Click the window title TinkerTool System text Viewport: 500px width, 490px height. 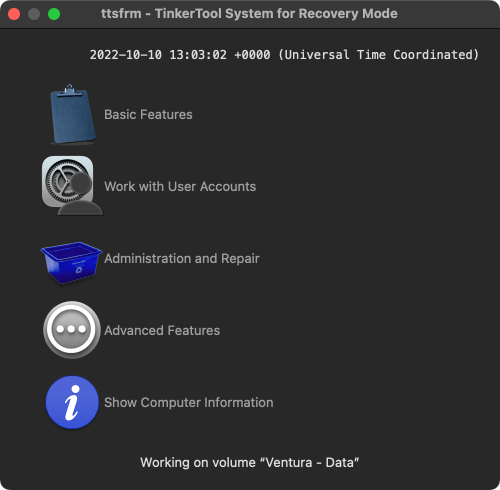click(249, 14)
